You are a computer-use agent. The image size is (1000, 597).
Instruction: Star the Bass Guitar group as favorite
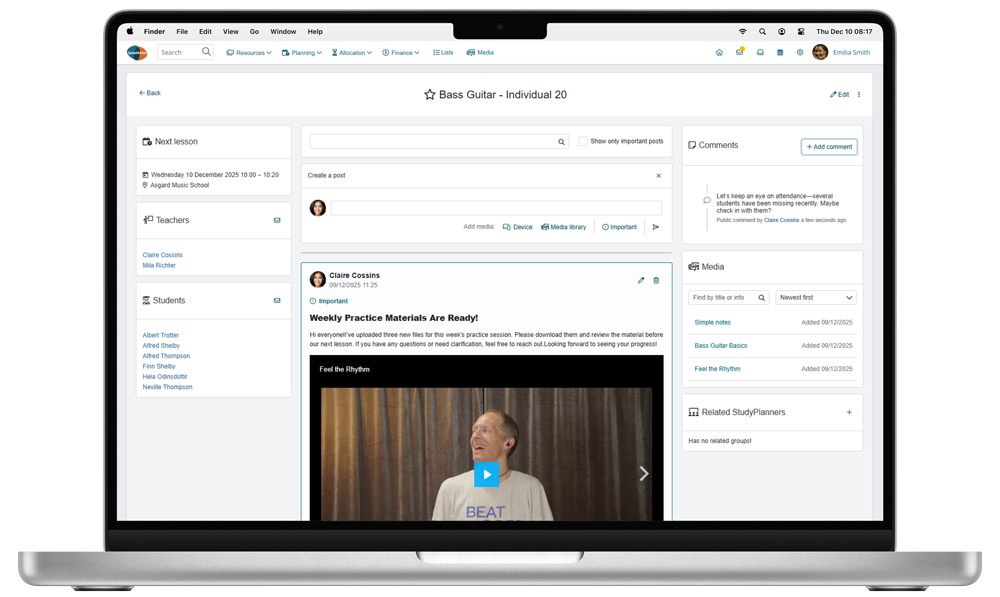point(430,94)
